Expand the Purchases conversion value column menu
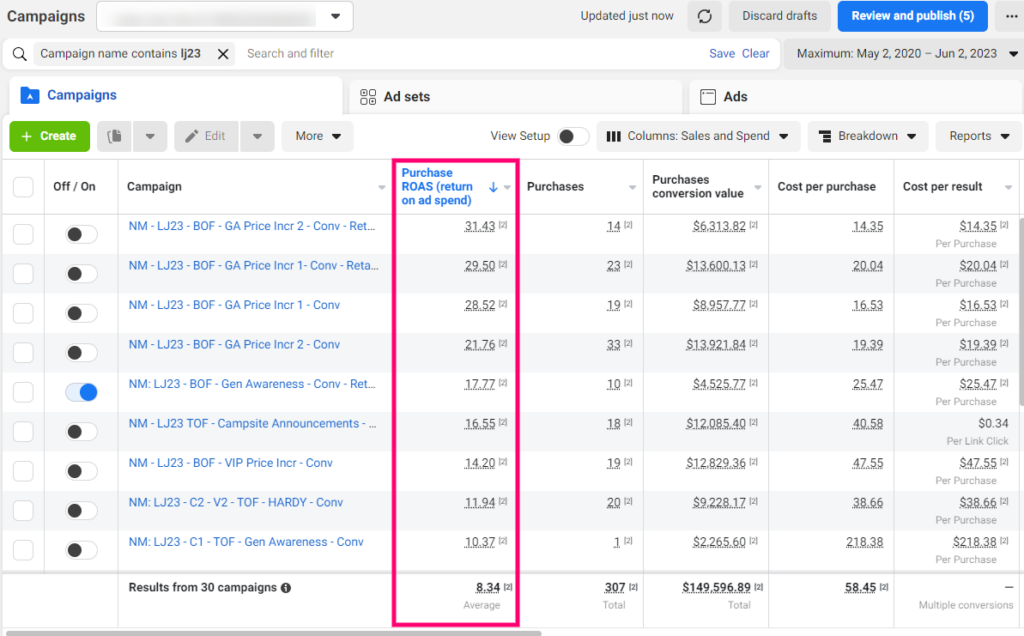Screen dimensions: 1024x636 (x=758, y=187)
